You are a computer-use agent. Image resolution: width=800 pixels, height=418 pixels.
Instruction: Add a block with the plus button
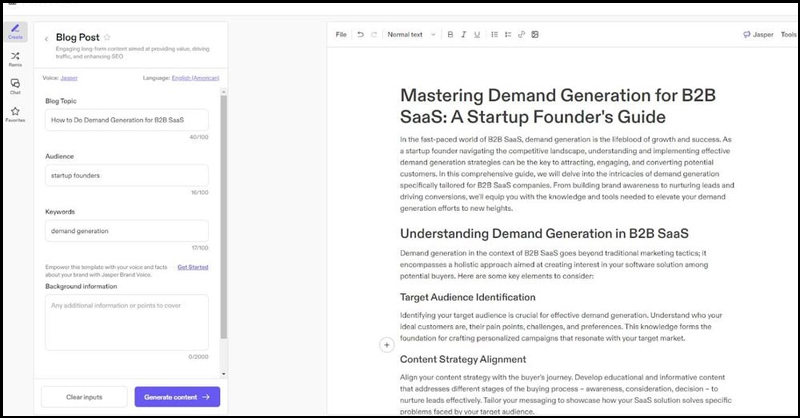387,345
